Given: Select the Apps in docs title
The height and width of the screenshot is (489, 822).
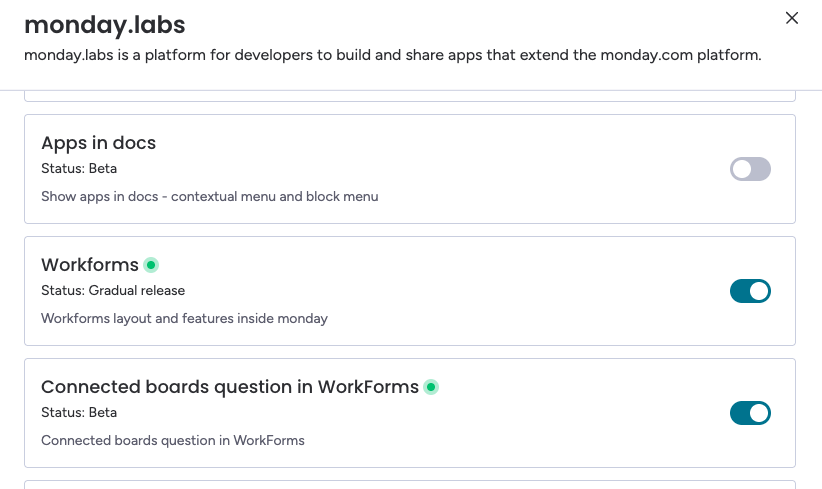Looking at the screenshot, I should coord(98,143).
